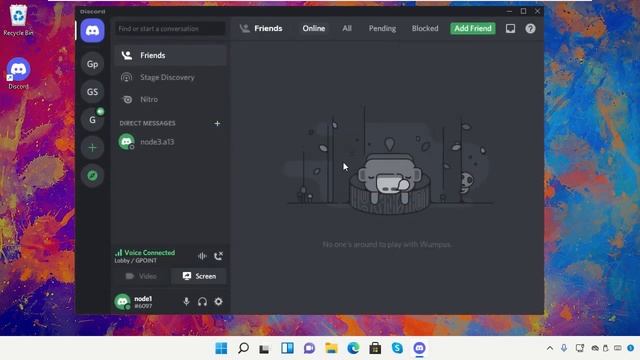The width and height of the screenshot is (640, 360).
Task: Toggle the noise suppression waveform icon
Action: 202,256
